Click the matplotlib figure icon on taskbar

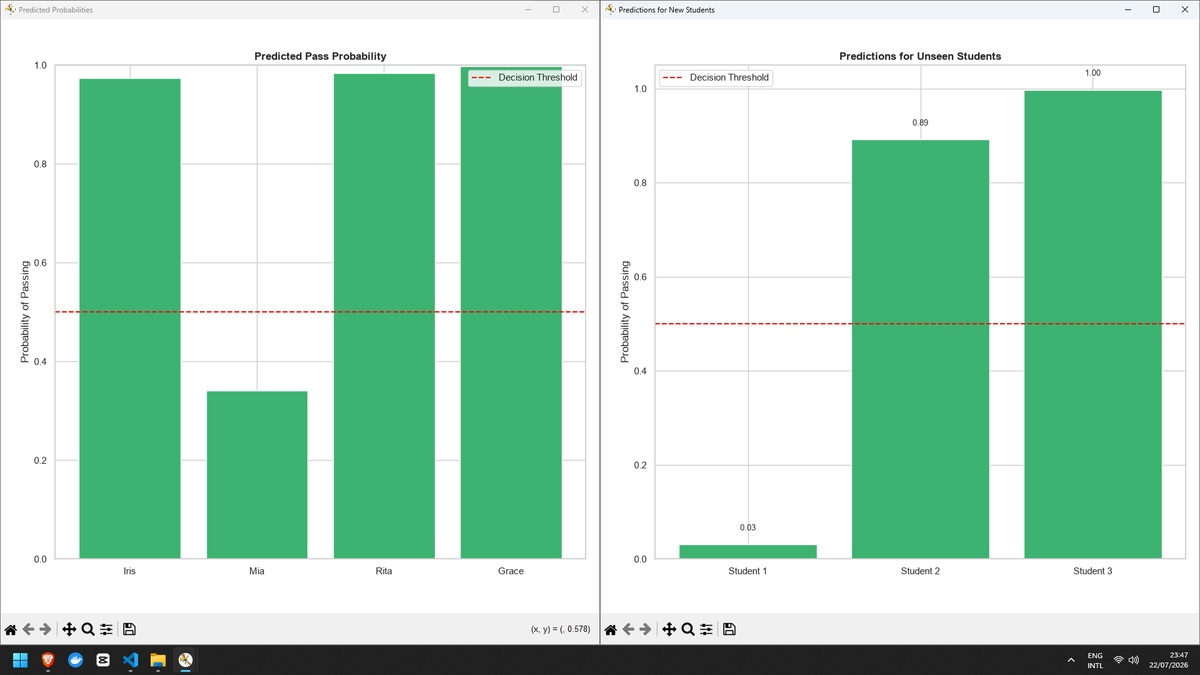[x=185, y=660]
